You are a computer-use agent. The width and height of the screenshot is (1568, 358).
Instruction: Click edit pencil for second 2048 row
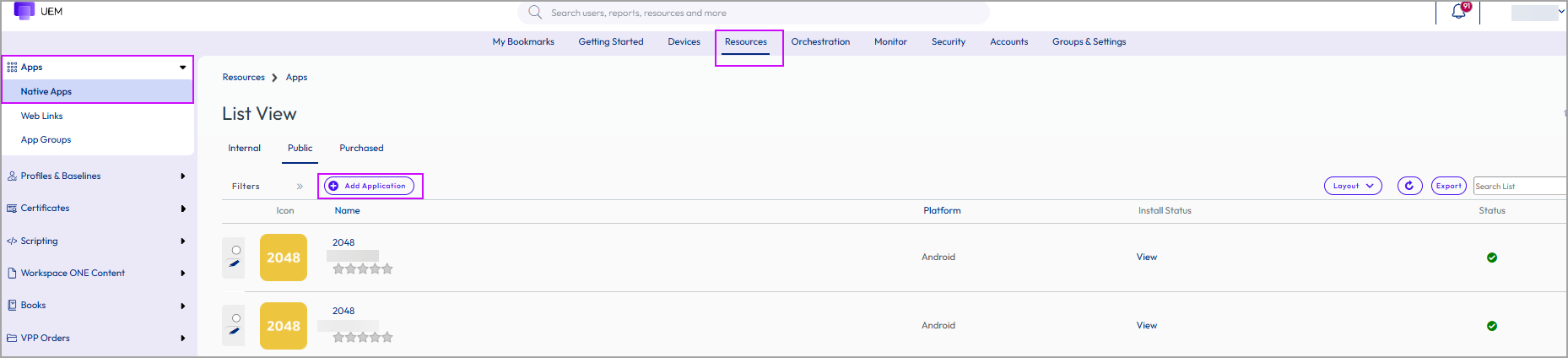point(235,332)
